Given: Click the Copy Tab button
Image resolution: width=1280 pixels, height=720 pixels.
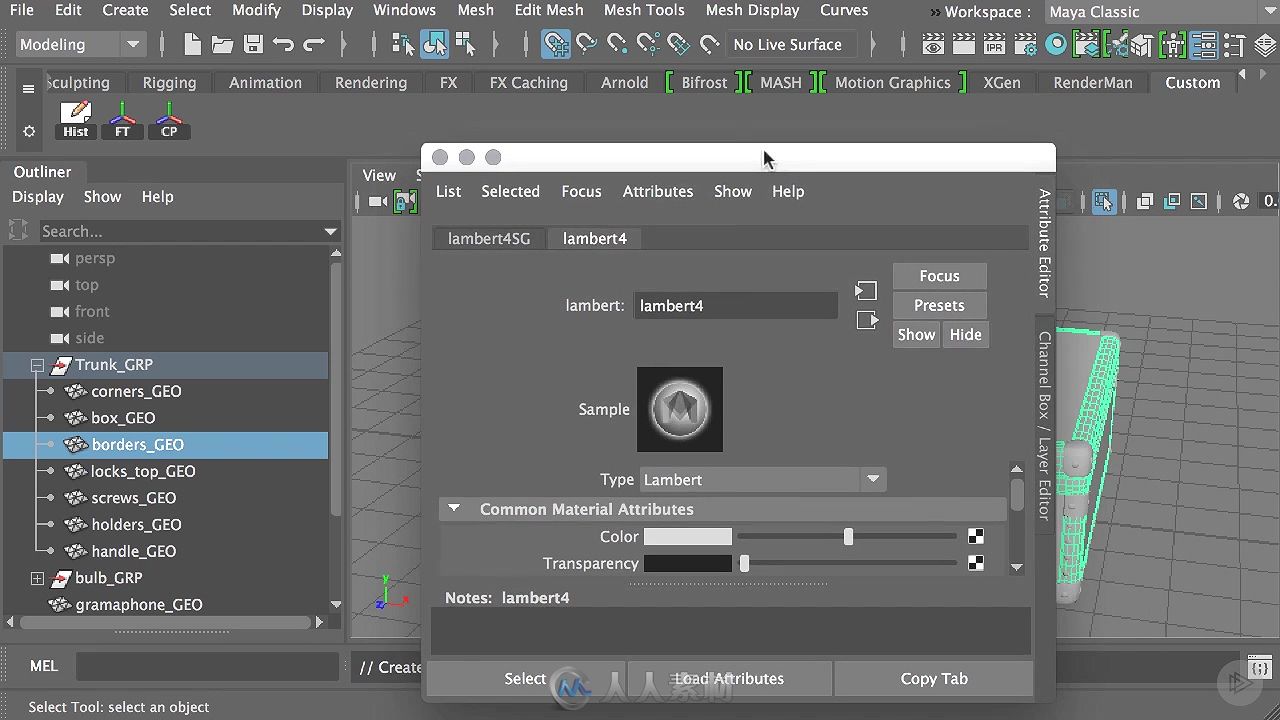Looking at the screenshot, I should click(x=934, y=678).
